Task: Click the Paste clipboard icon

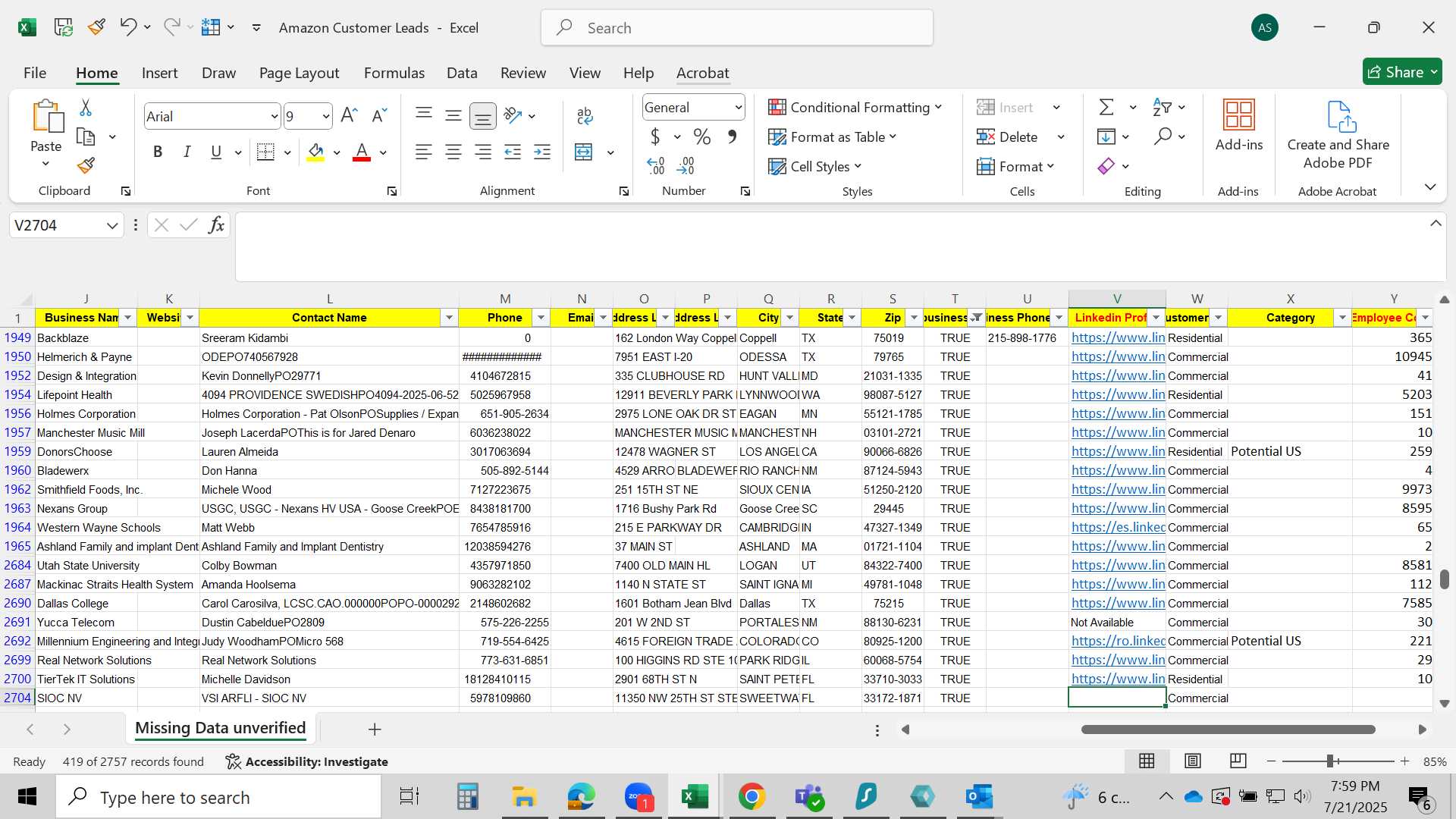Action: (x=47, y=116)
